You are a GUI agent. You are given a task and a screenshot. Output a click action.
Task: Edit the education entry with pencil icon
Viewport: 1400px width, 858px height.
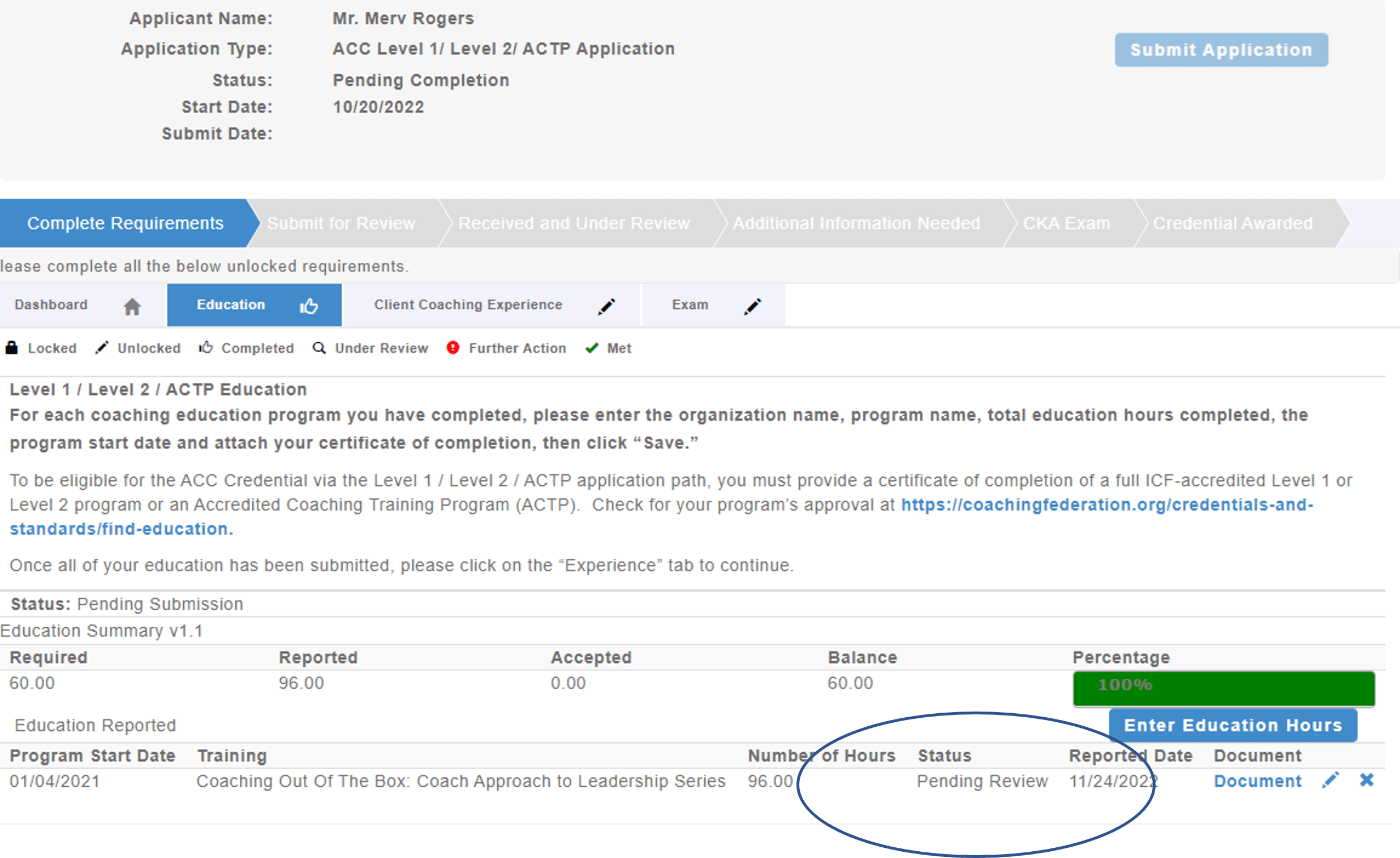(x=1330, y=780)
